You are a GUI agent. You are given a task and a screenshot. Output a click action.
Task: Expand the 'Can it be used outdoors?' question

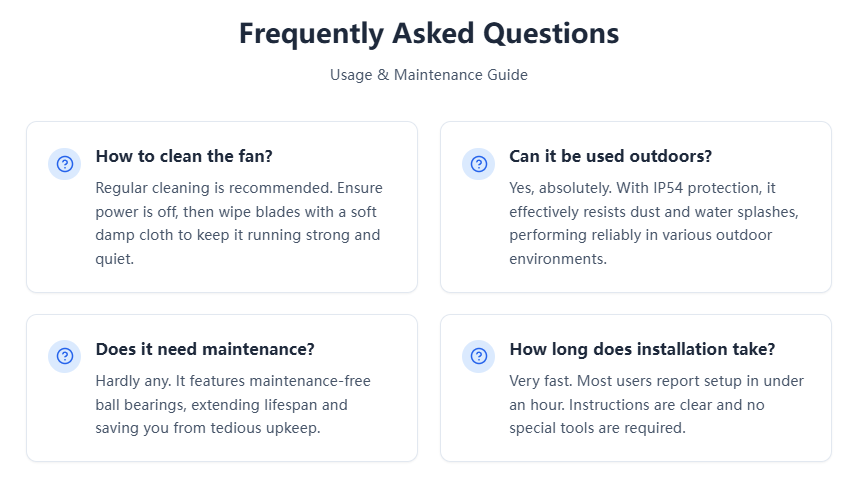(x=610, y=156)
